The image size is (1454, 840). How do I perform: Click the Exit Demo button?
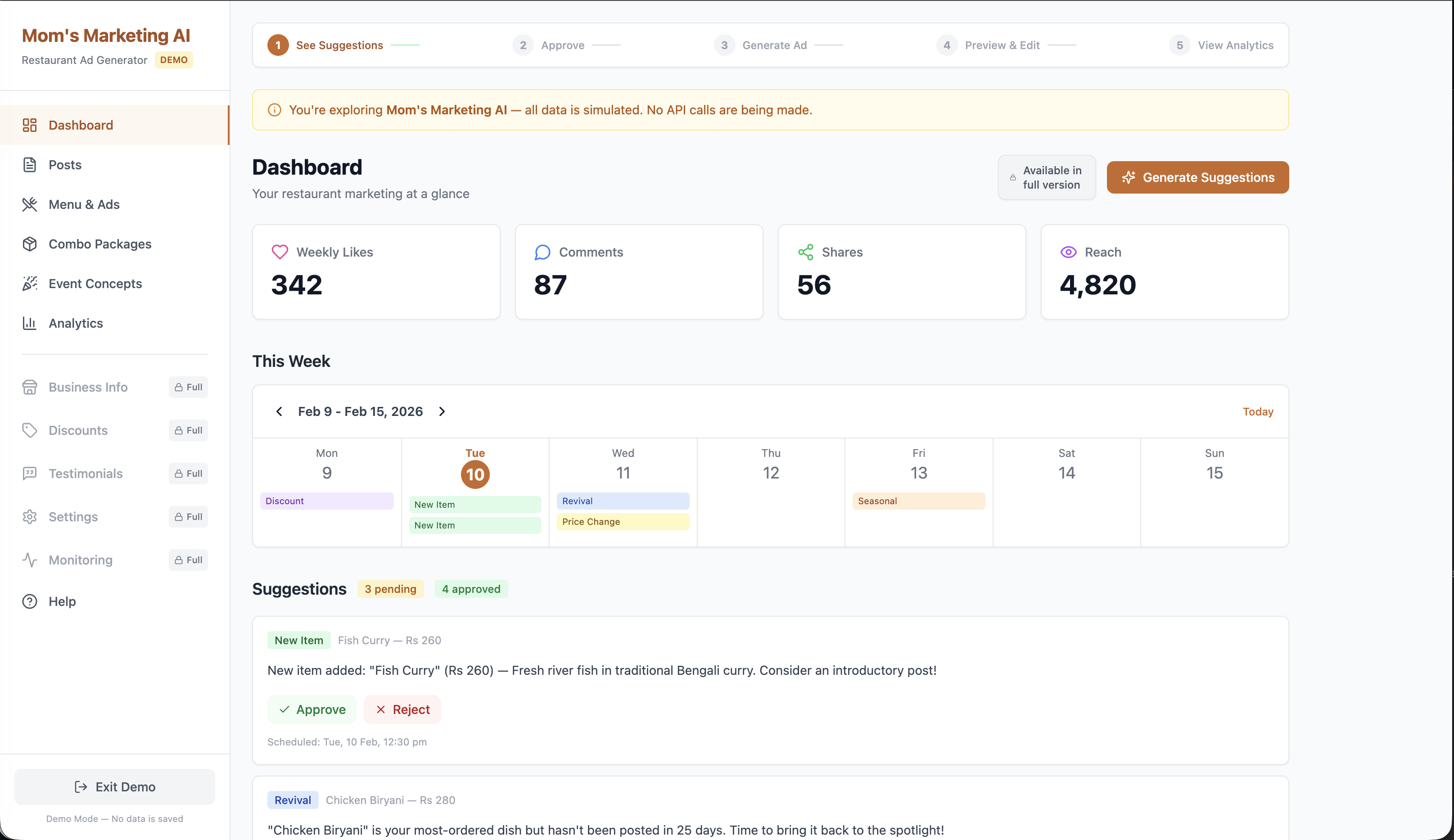pyautogui.click(x=115, y=786)
